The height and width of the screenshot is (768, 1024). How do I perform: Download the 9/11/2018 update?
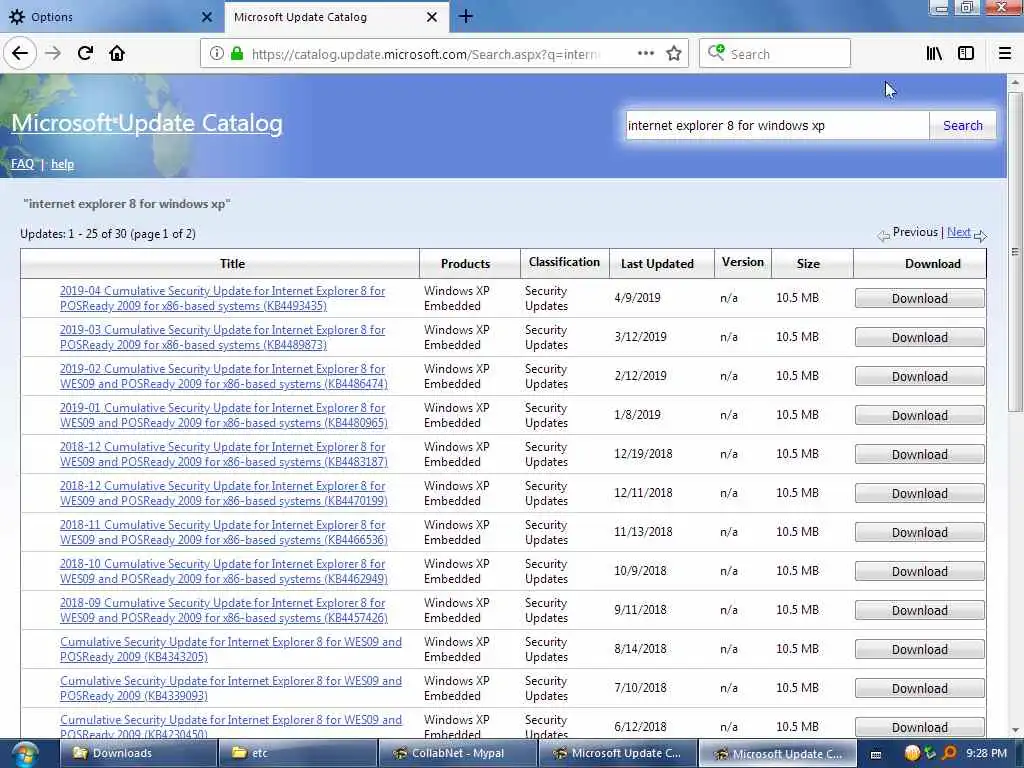tap(920, 611)
